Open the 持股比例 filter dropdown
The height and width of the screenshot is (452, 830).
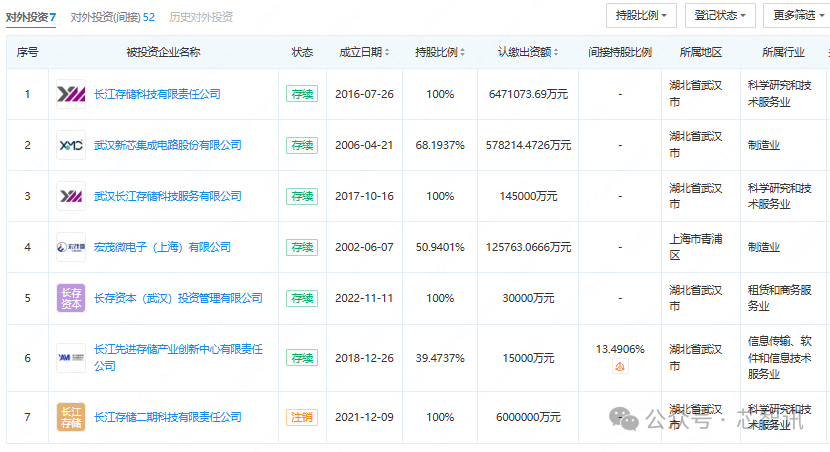point(641,15)
